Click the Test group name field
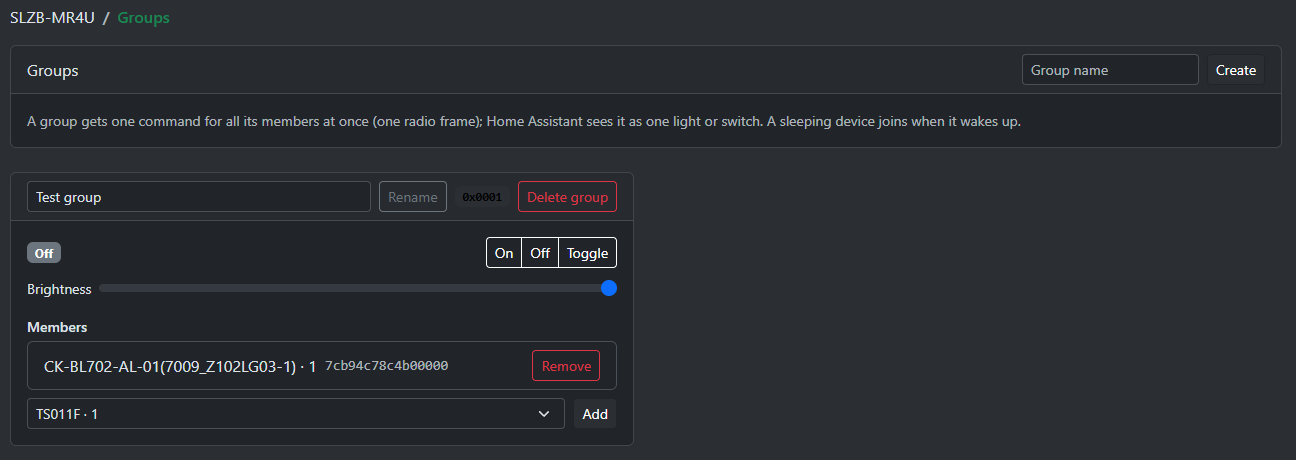Image resolution: width=1296 pixels, height=460 pixels. tap(199, 197)
